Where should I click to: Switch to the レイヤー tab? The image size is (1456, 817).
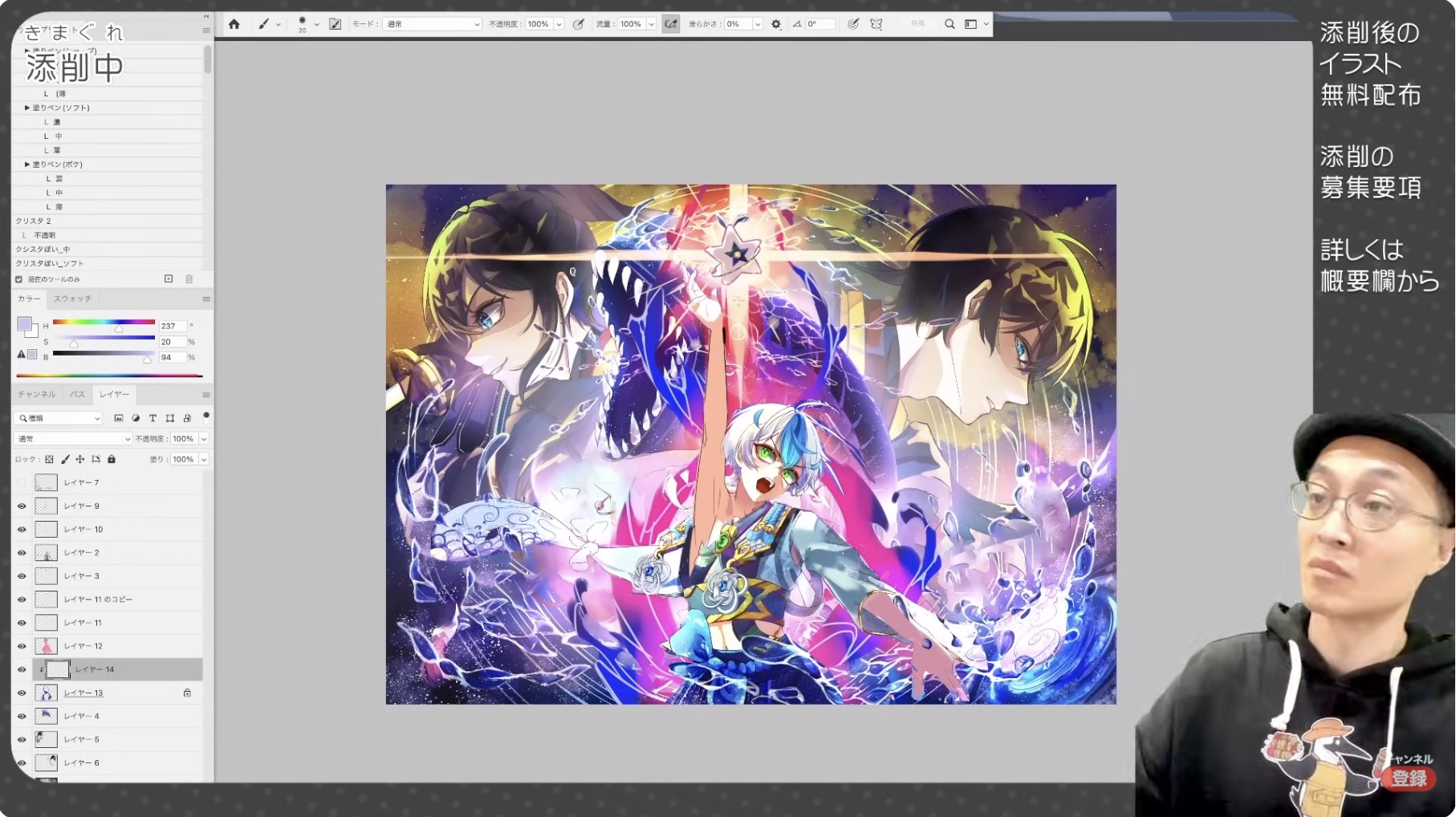click(114, 394)
